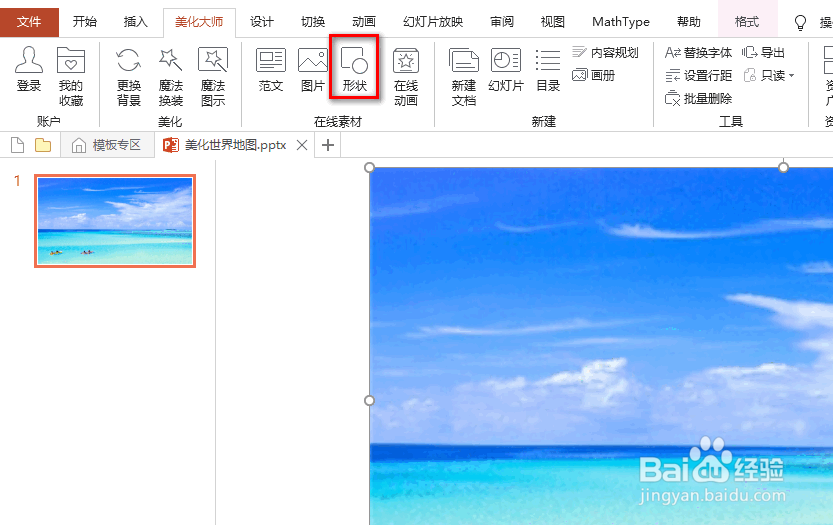Add a new tab with plus button
833x525 pixels.
[x=328, y=145]
